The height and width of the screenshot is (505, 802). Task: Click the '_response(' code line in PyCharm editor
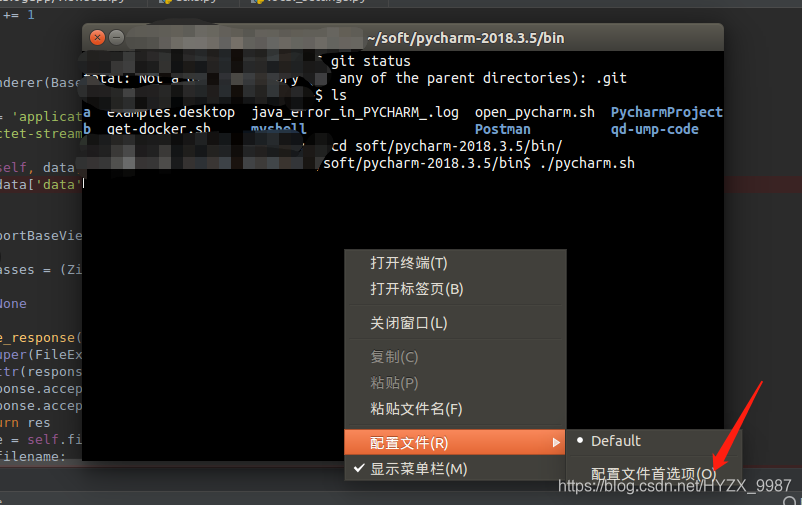[40, 338]
